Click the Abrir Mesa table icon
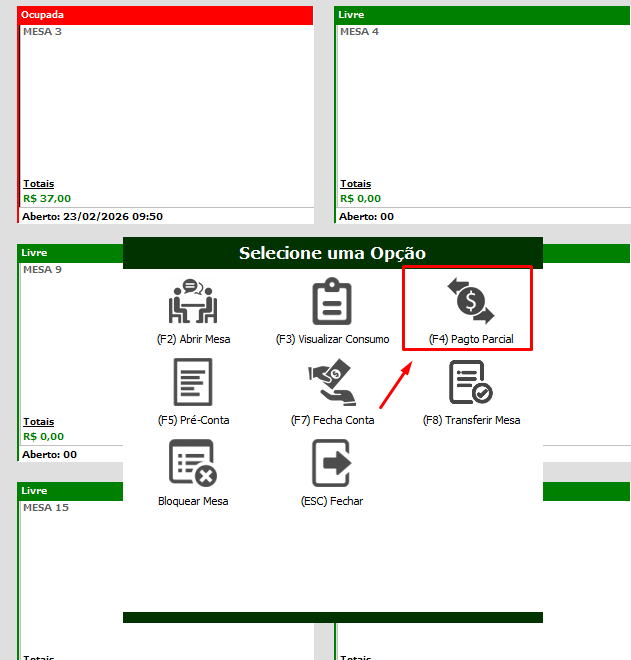Viewport: 631px width, 660px height. pos(193,301)
